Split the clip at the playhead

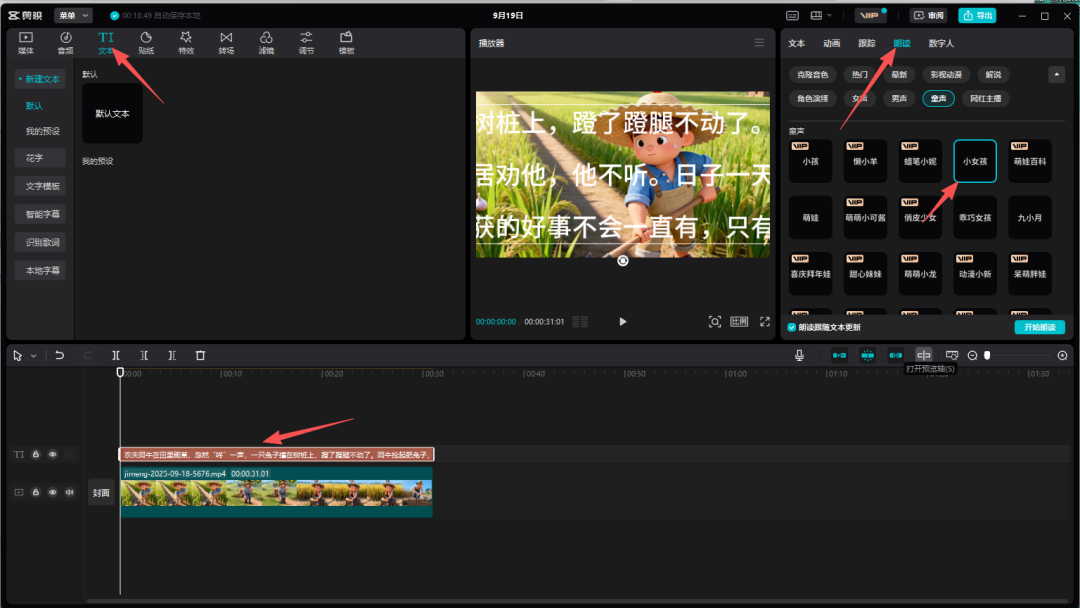(x=116, y=355)
